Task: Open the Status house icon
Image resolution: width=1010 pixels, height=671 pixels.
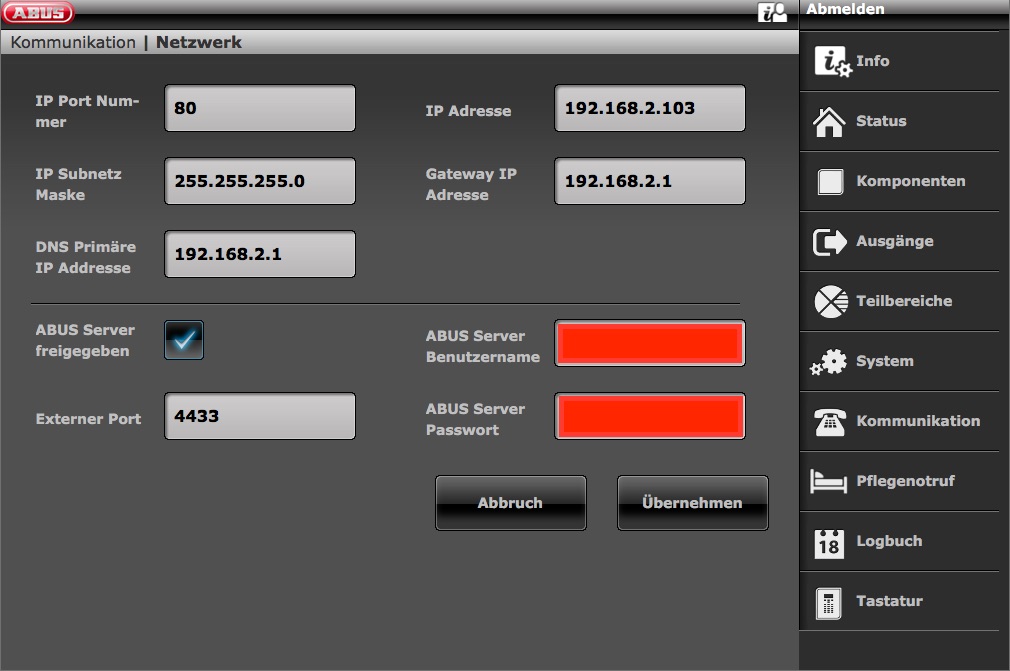Action: pos(829,122)
